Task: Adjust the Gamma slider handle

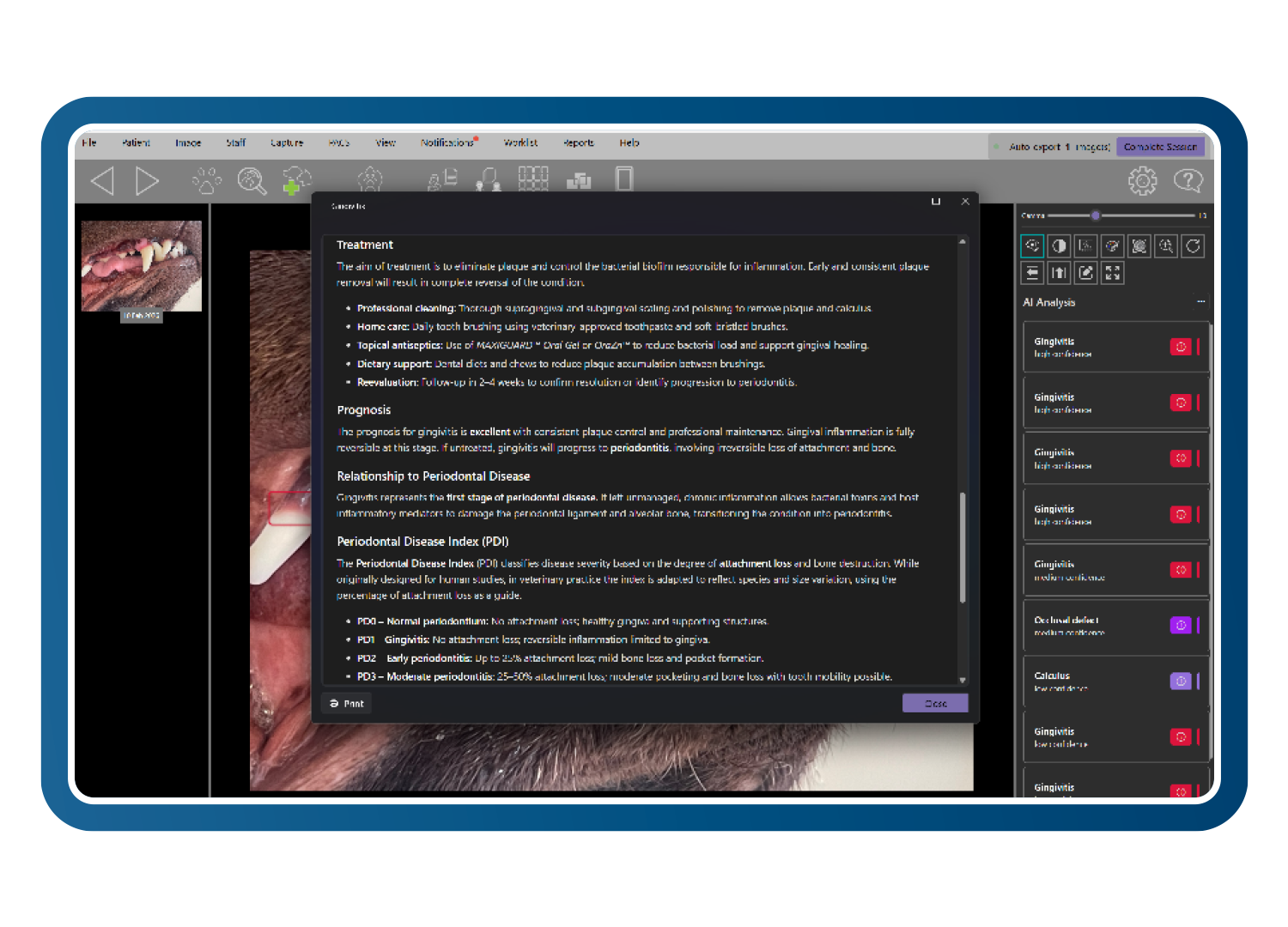Action: click(x=1096, y=215)
